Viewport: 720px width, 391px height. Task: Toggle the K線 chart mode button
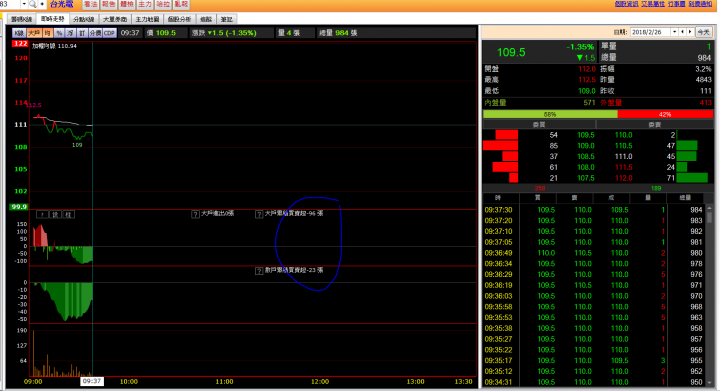click(x=19, y=33)
